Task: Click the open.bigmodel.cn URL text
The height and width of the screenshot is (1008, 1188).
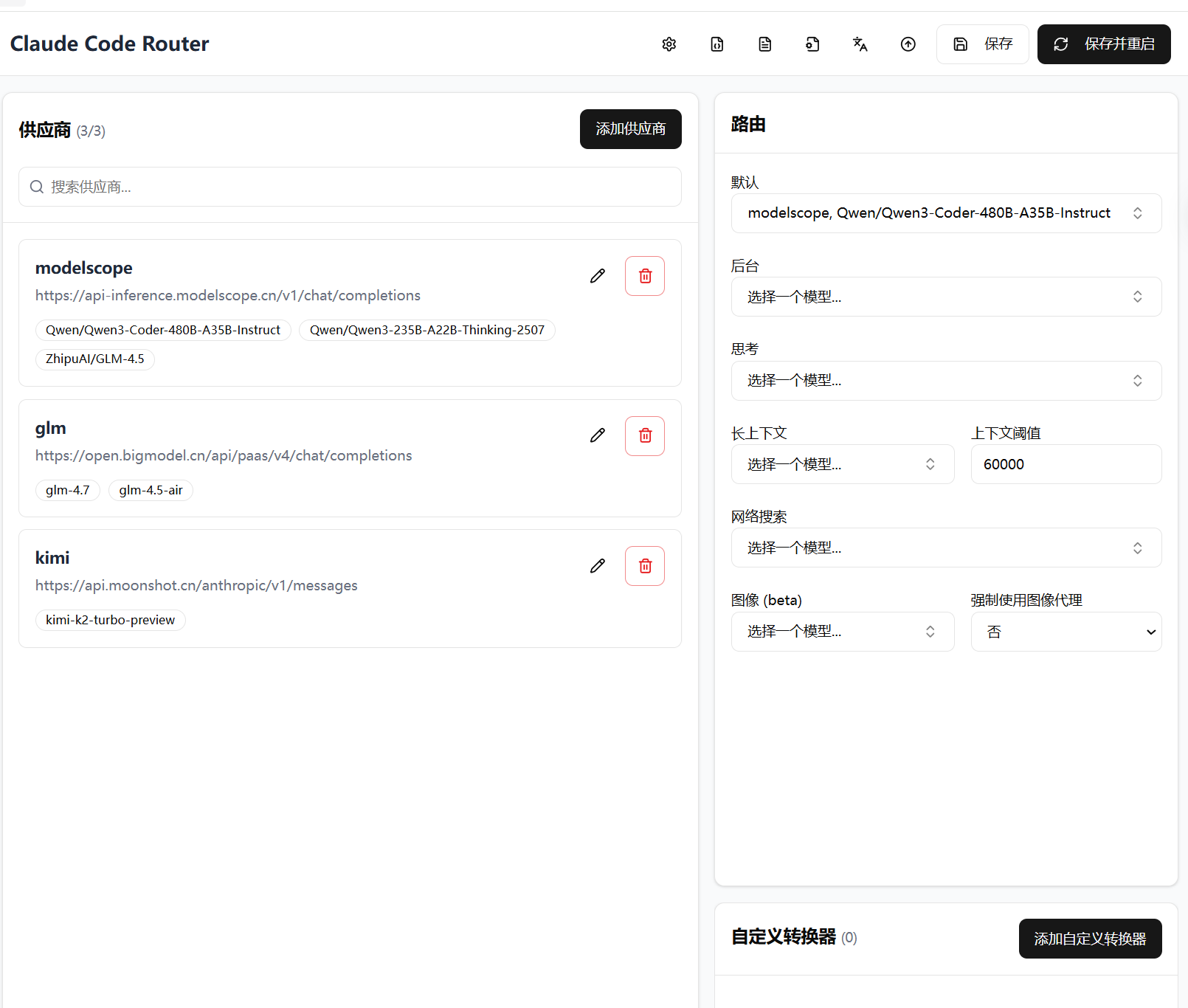Action: tap(224, 455)
